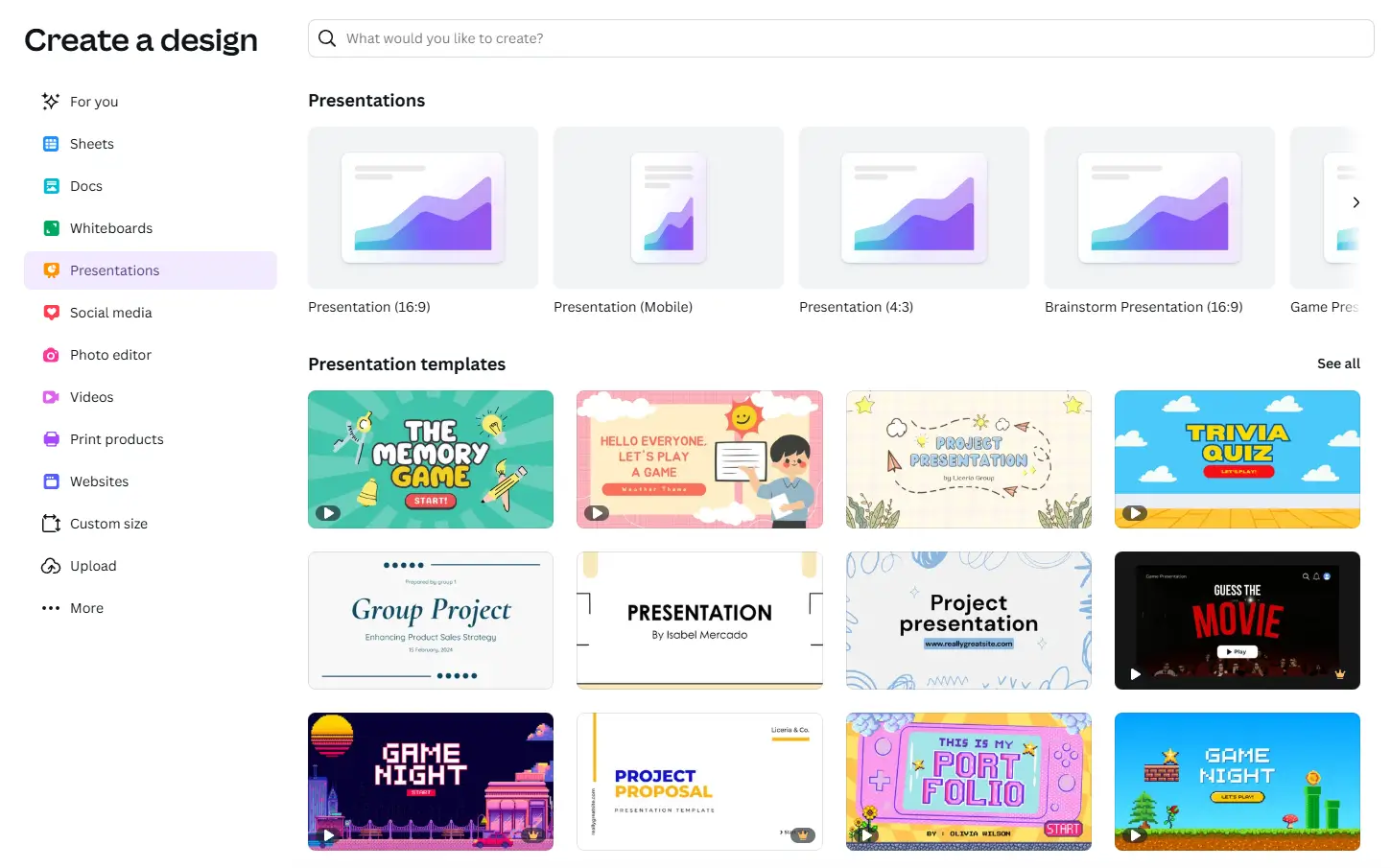Click the See all templates link
Screen dimensions: 1391x868
pos(1338,364)
